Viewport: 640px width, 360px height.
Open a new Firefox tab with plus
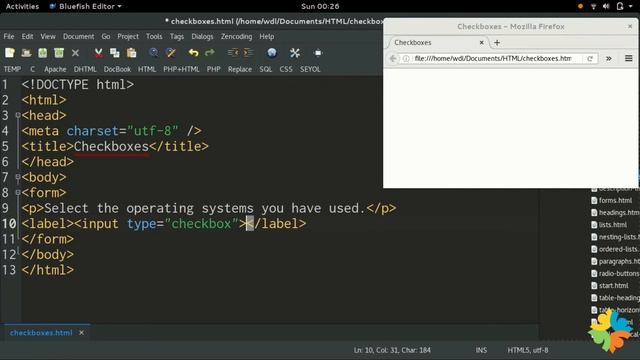click(x=497, y=42)
